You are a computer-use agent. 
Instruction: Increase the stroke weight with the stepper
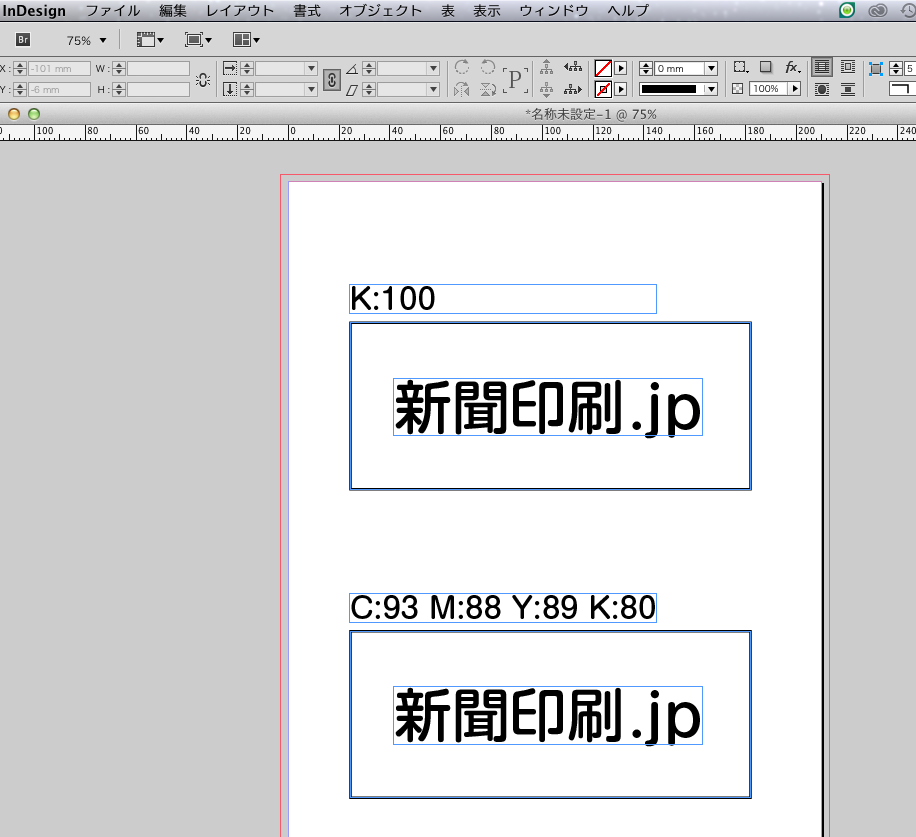tap(646, 65)
